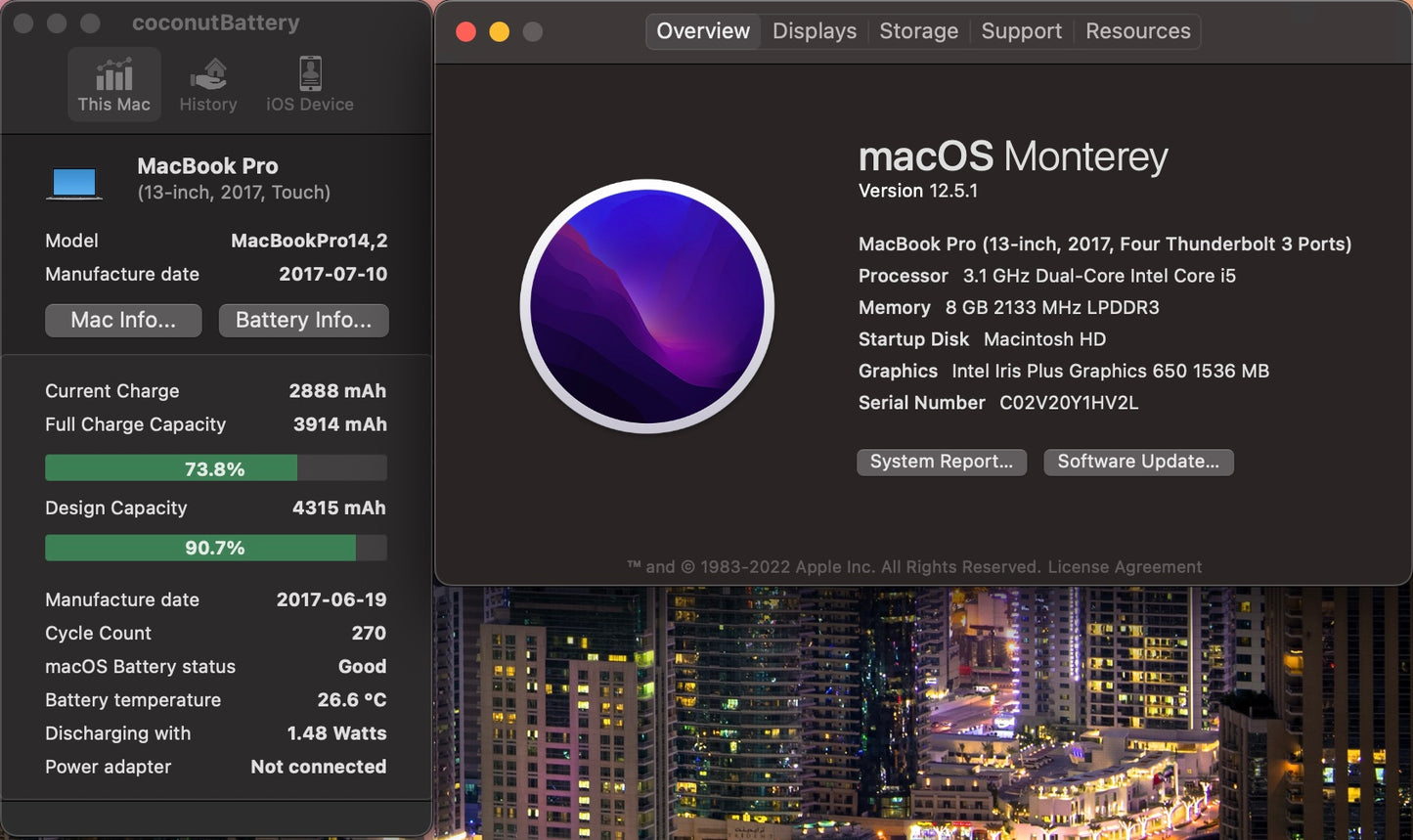Click the 73.8% current charge bar

216,468
